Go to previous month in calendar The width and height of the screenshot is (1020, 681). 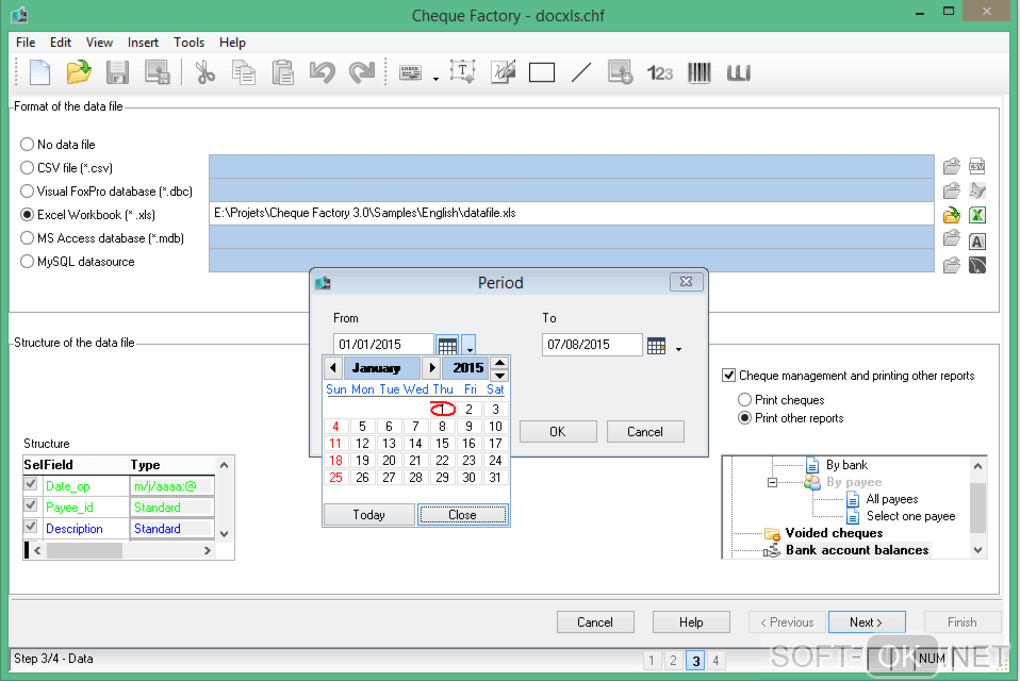click(333, 367)
